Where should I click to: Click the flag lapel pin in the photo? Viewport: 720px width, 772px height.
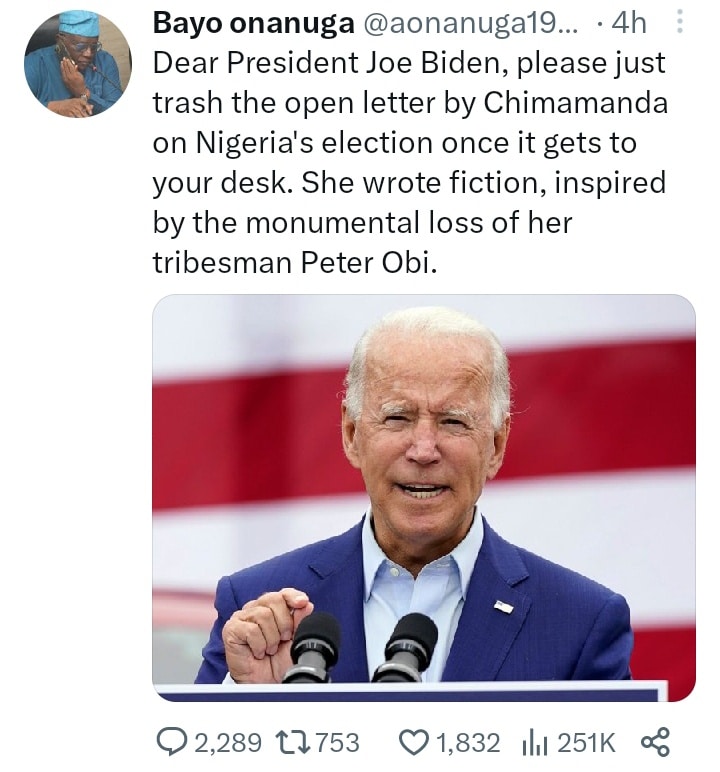pyautogui.click(x=503, y=606)
